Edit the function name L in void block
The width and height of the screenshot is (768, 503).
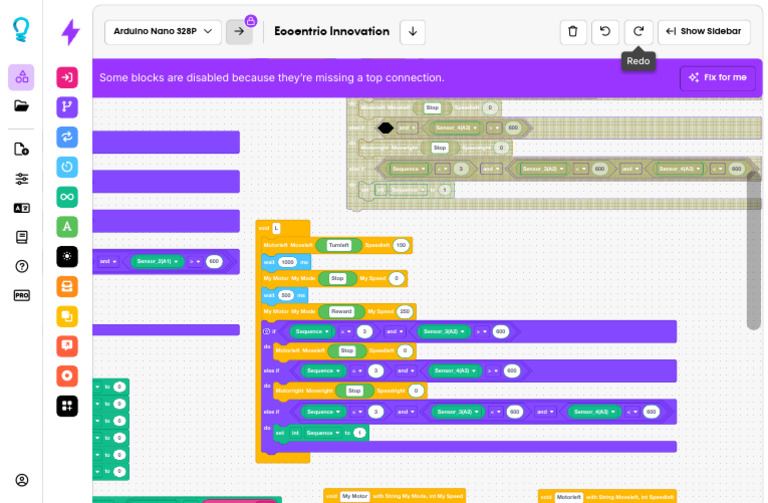pos(276,228)
